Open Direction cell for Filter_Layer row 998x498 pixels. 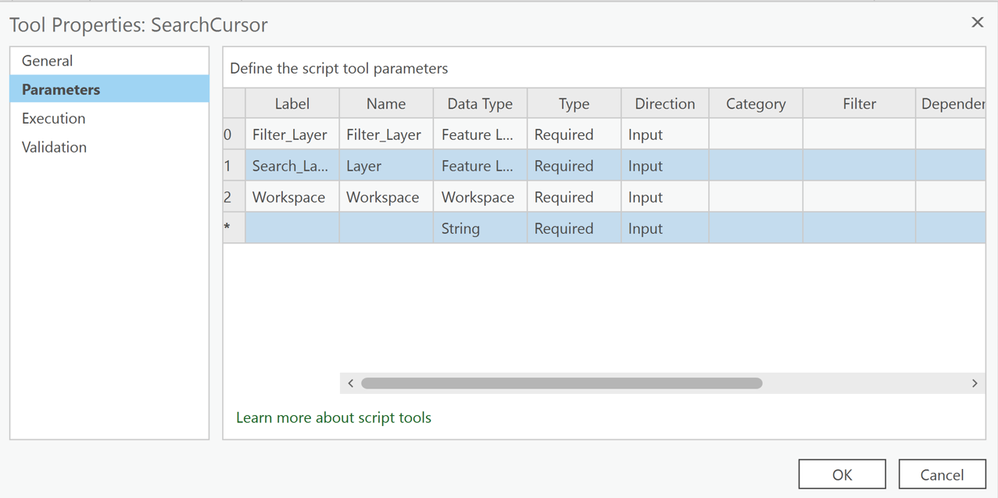(x=664, y=135)
